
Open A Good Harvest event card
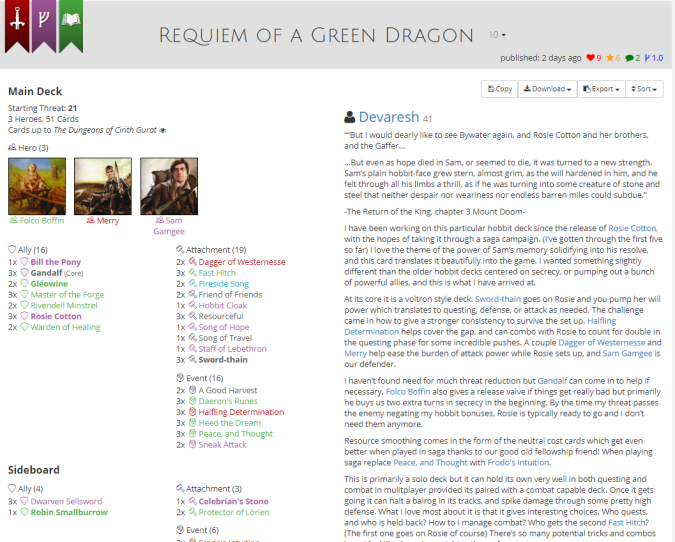point(227,390)
